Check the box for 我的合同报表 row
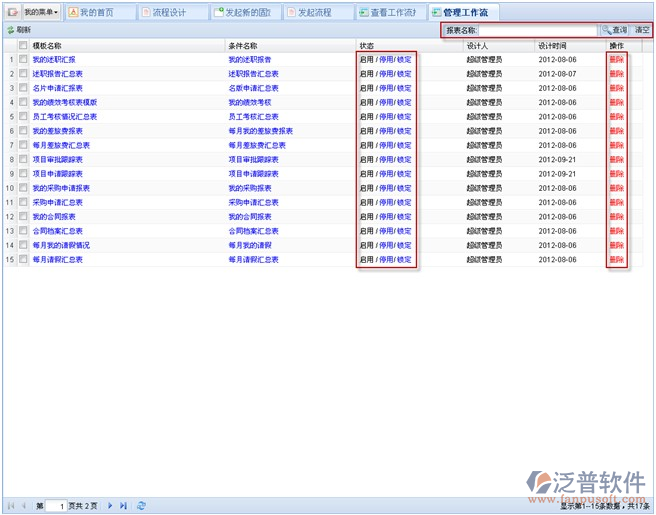656x515 pixels. 23,217
